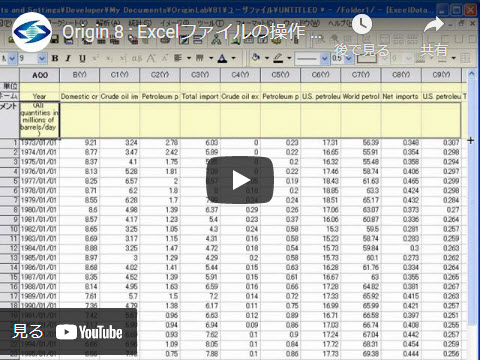Image resolution: width=480 pixels, height=360 pixels.
Task: Click the Watch on YouTube button
Action: click(x=68, y=332)
